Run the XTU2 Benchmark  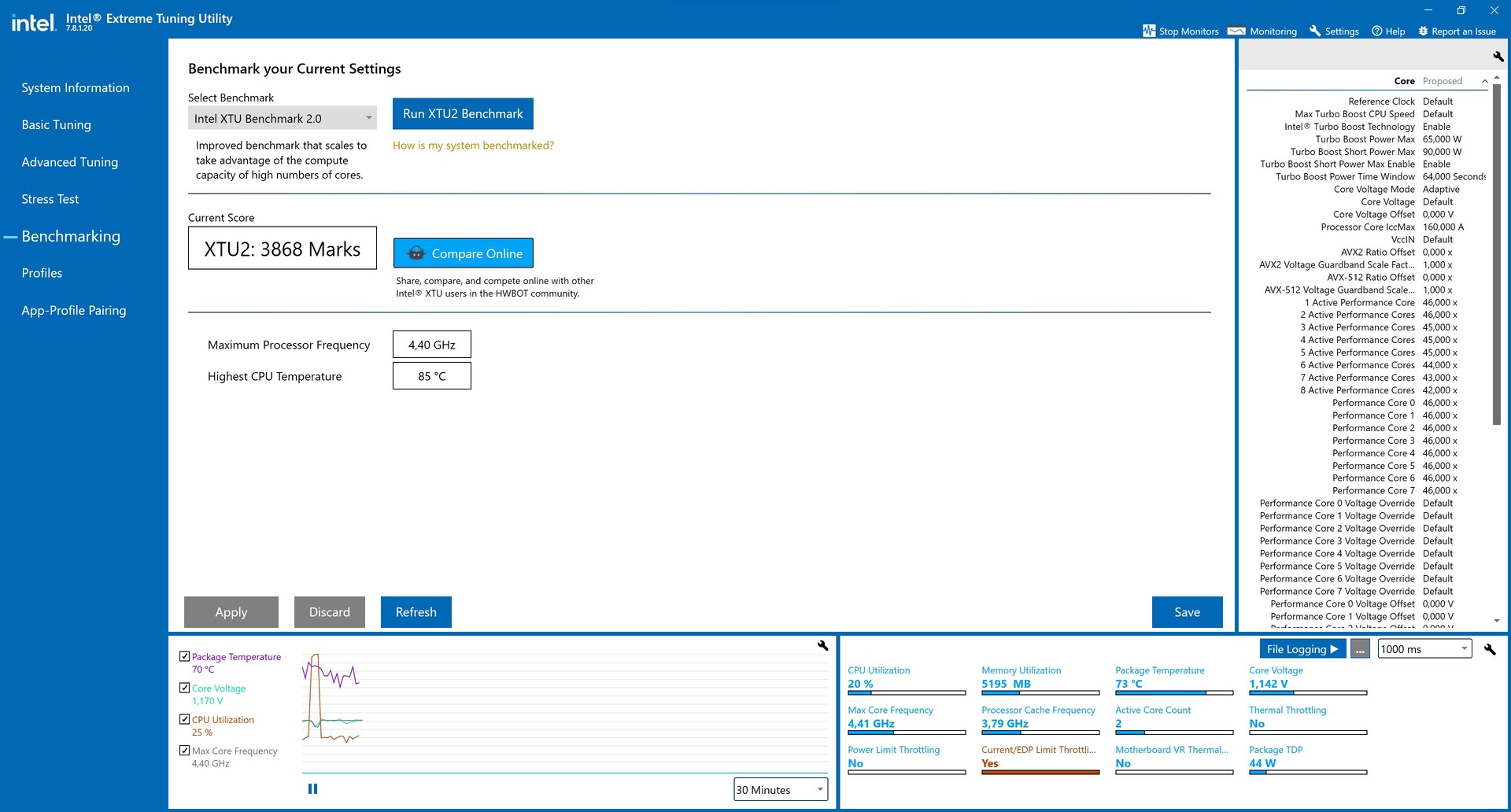(x=463, y=113)
